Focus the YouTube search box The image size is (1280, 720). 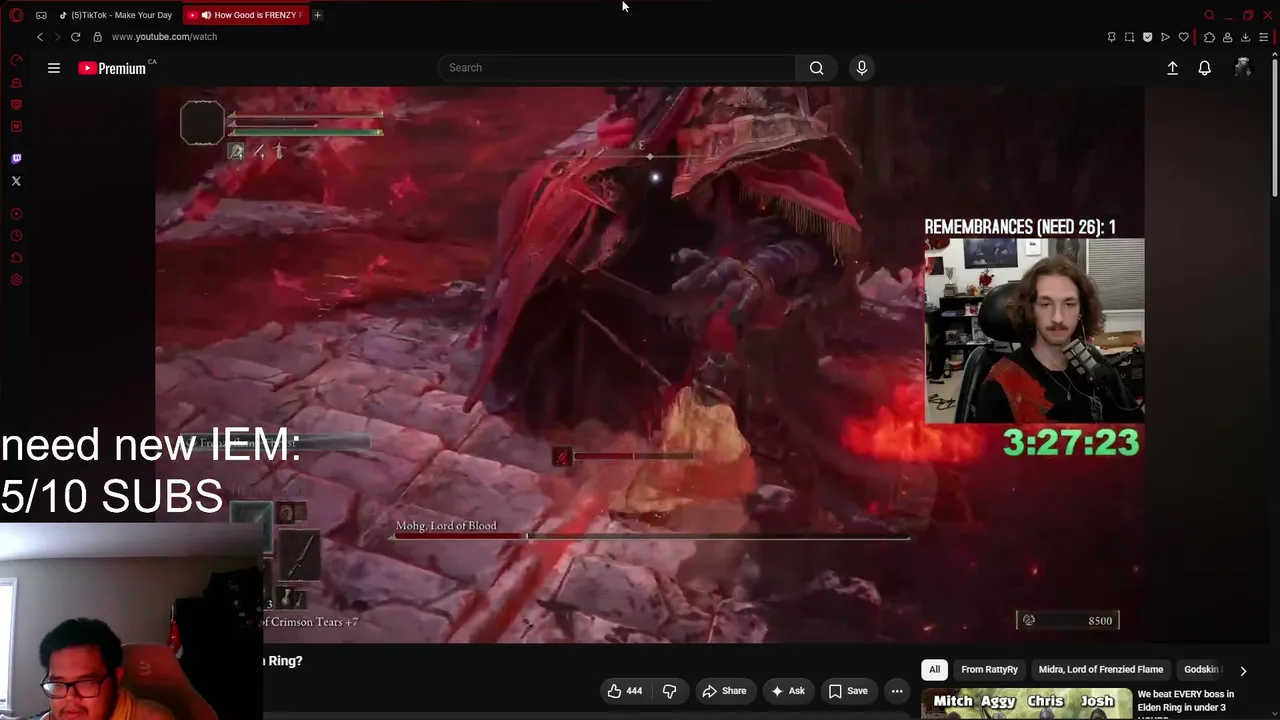[617, 68]
